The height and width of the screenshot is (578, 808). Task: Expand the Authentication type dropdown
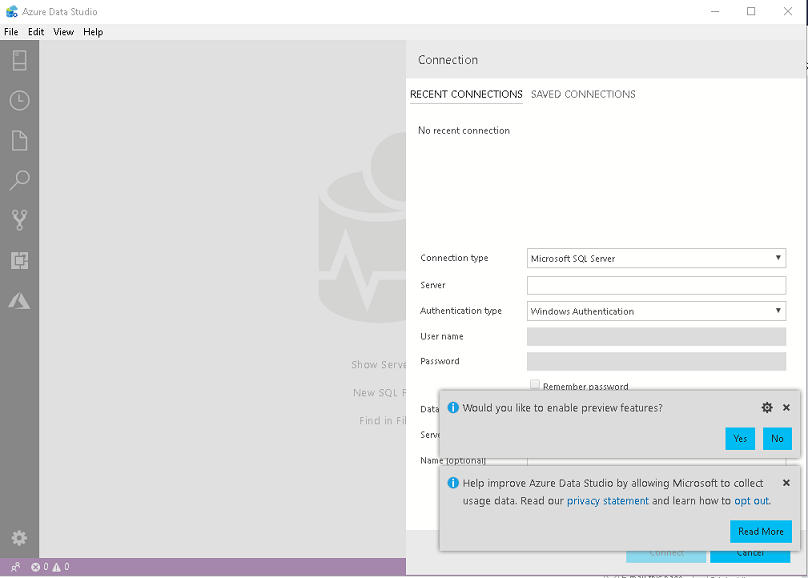(656, 311)
